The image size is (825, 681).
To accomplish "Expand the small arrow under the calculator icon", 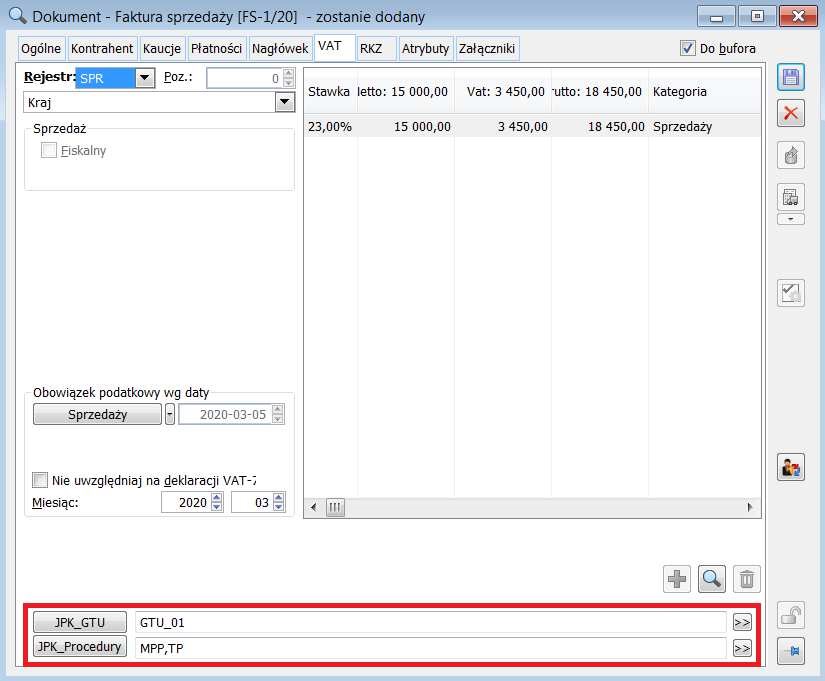I will point(790,219).
